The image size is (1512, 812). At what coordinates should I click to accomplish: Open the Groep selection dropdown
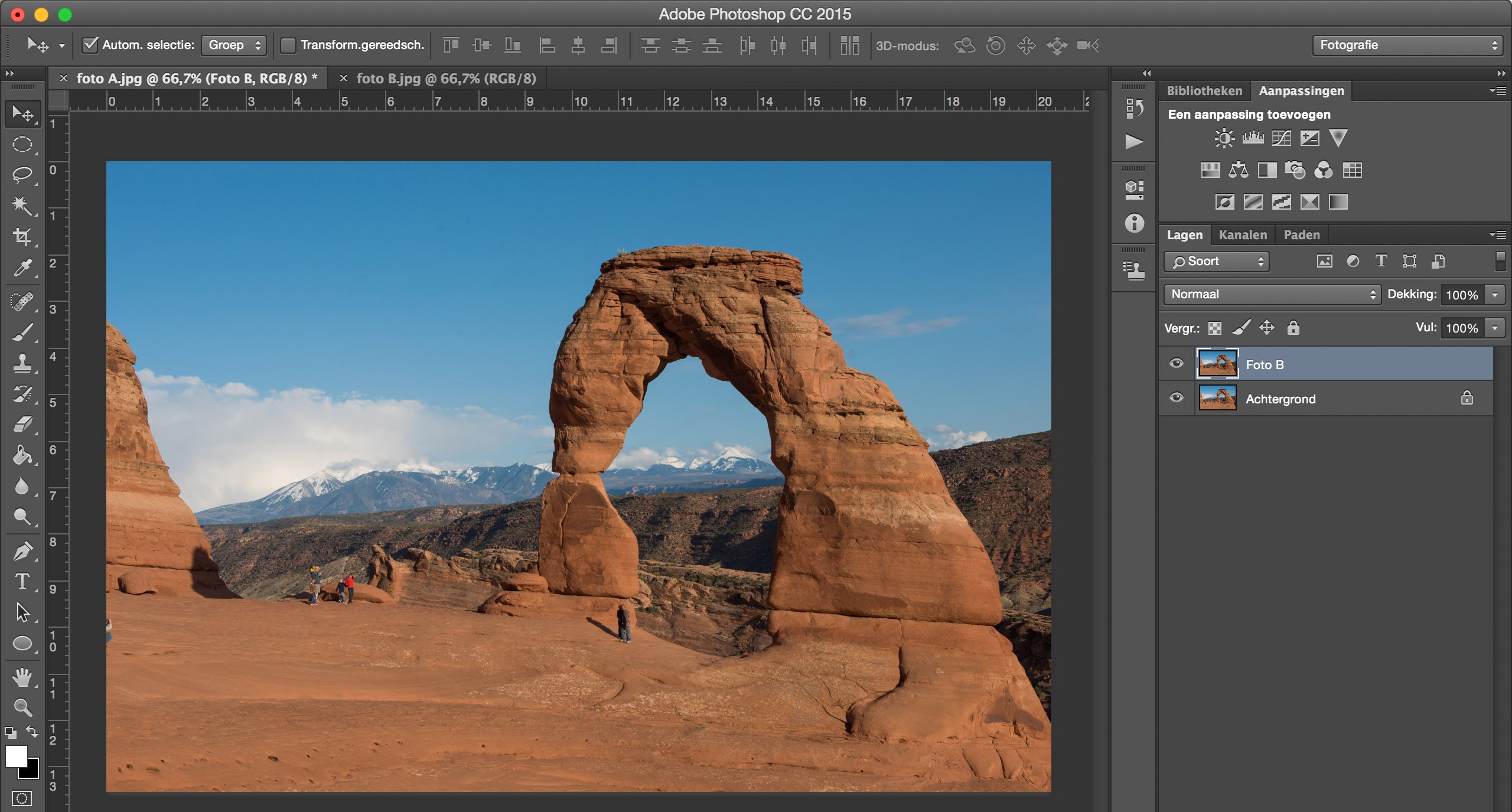(234, 45)
